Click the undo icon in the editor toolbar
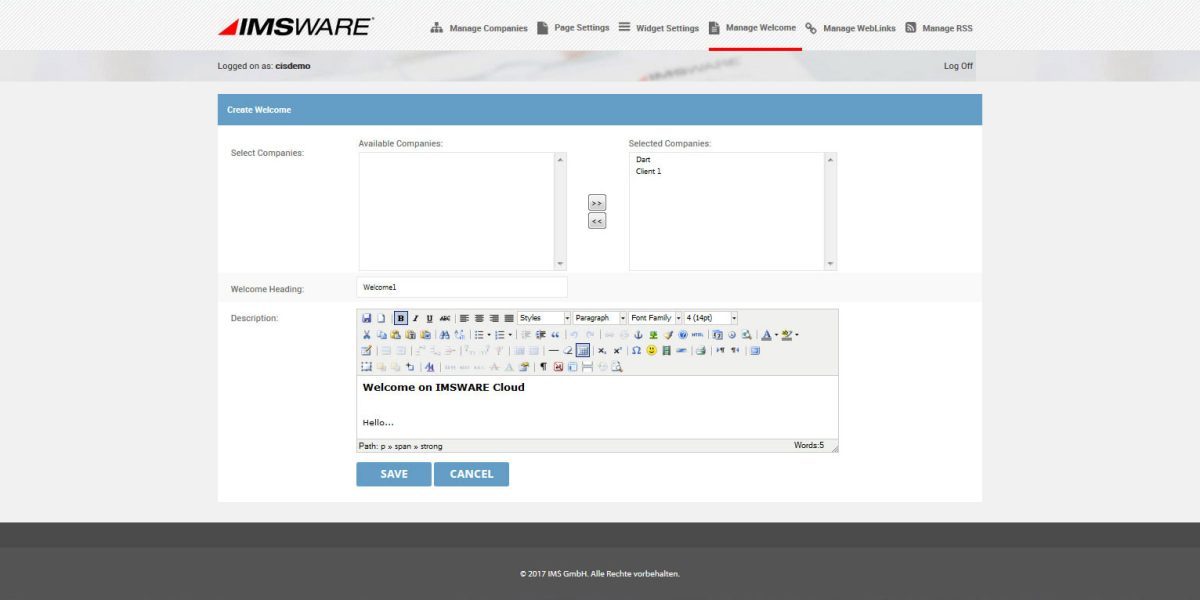The height and width of the screenshot is (600, 1200). click(x=573, y=334)
